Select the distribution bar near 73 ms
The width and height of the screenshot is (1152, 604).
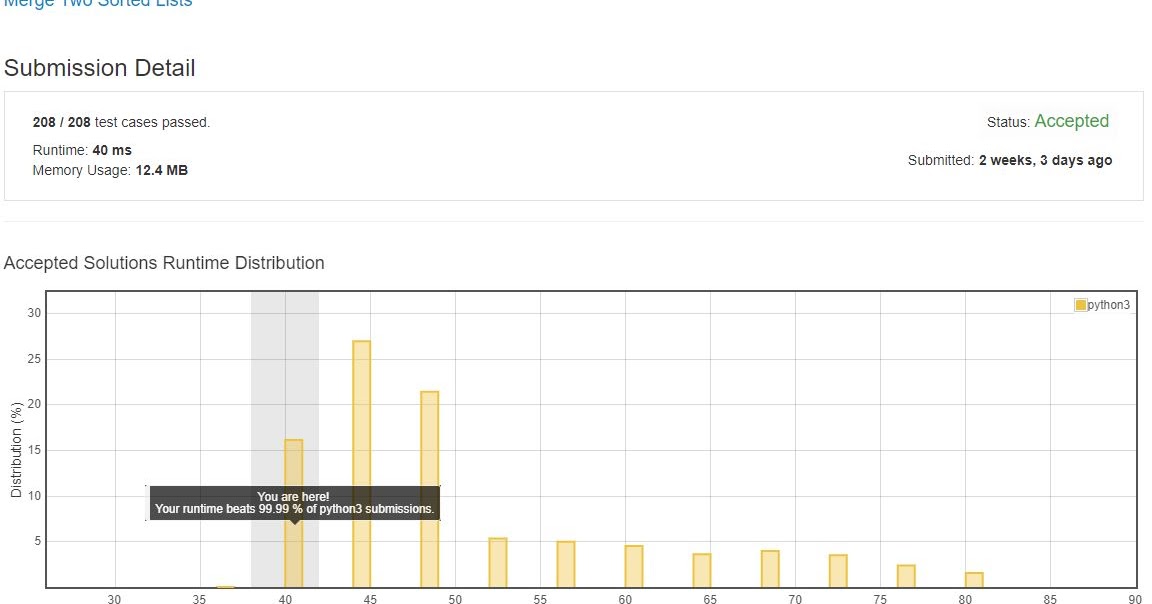pos(838,571)
